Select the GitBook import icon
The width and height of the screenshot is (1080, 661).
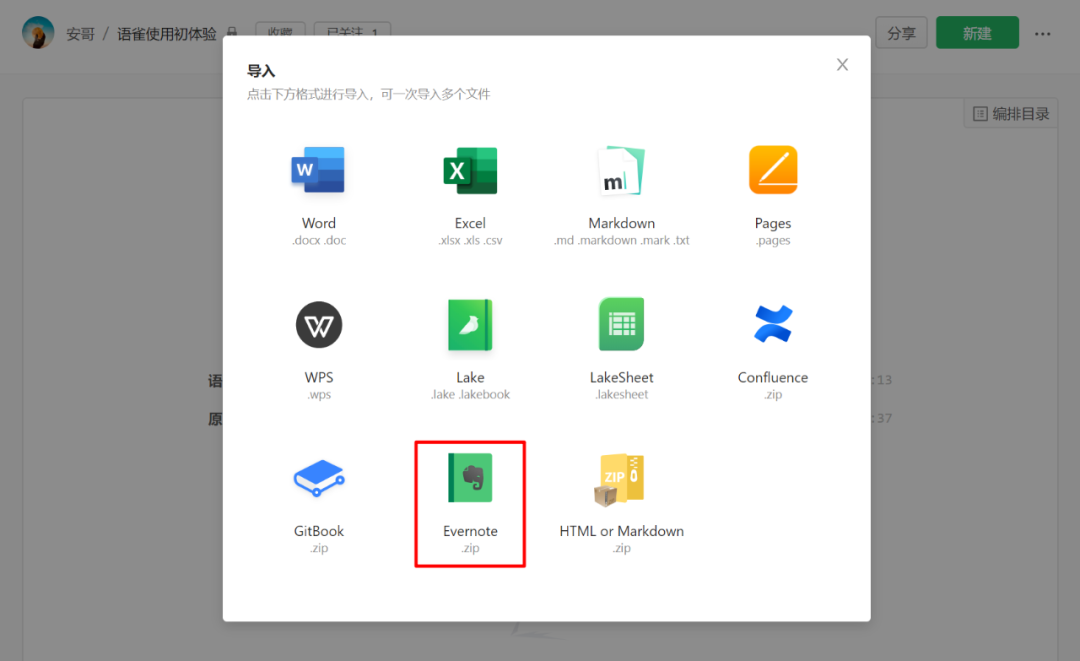(319, 478)
